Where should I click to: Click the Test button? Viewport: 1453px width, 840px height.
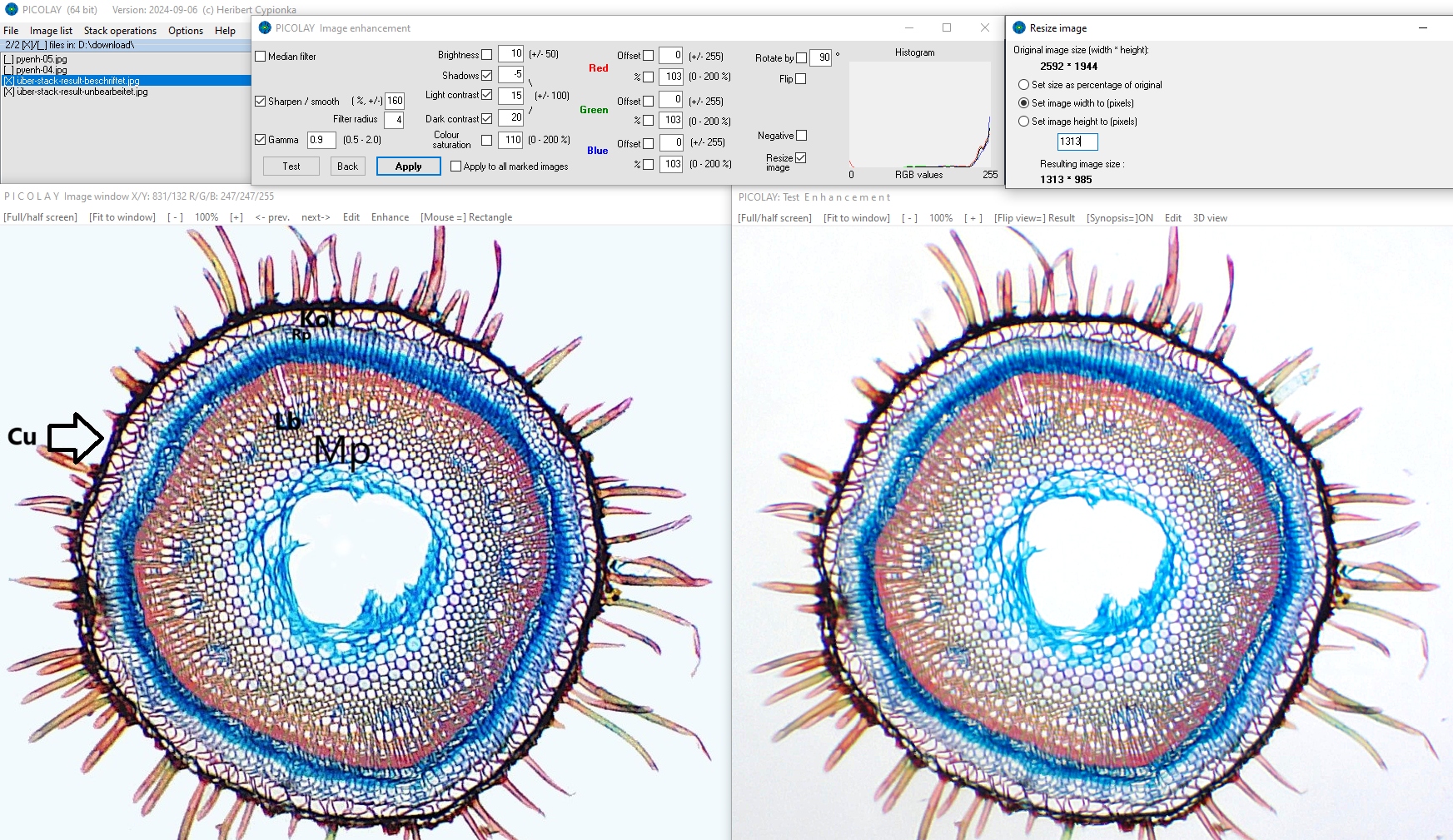(291, 167)
